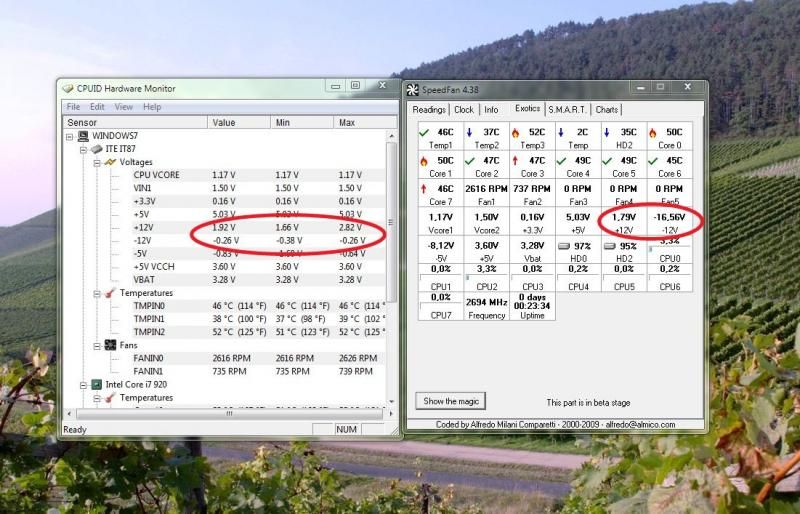Viewport: 800px width, 514px height.
Task: Collapse the ITE IT87 Temperatures node
Action: tap(97, 293)
